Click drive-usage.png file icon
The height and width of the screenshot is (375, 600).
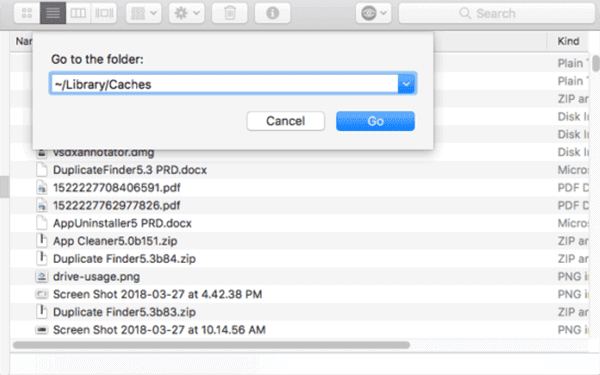tap(41, 276)
